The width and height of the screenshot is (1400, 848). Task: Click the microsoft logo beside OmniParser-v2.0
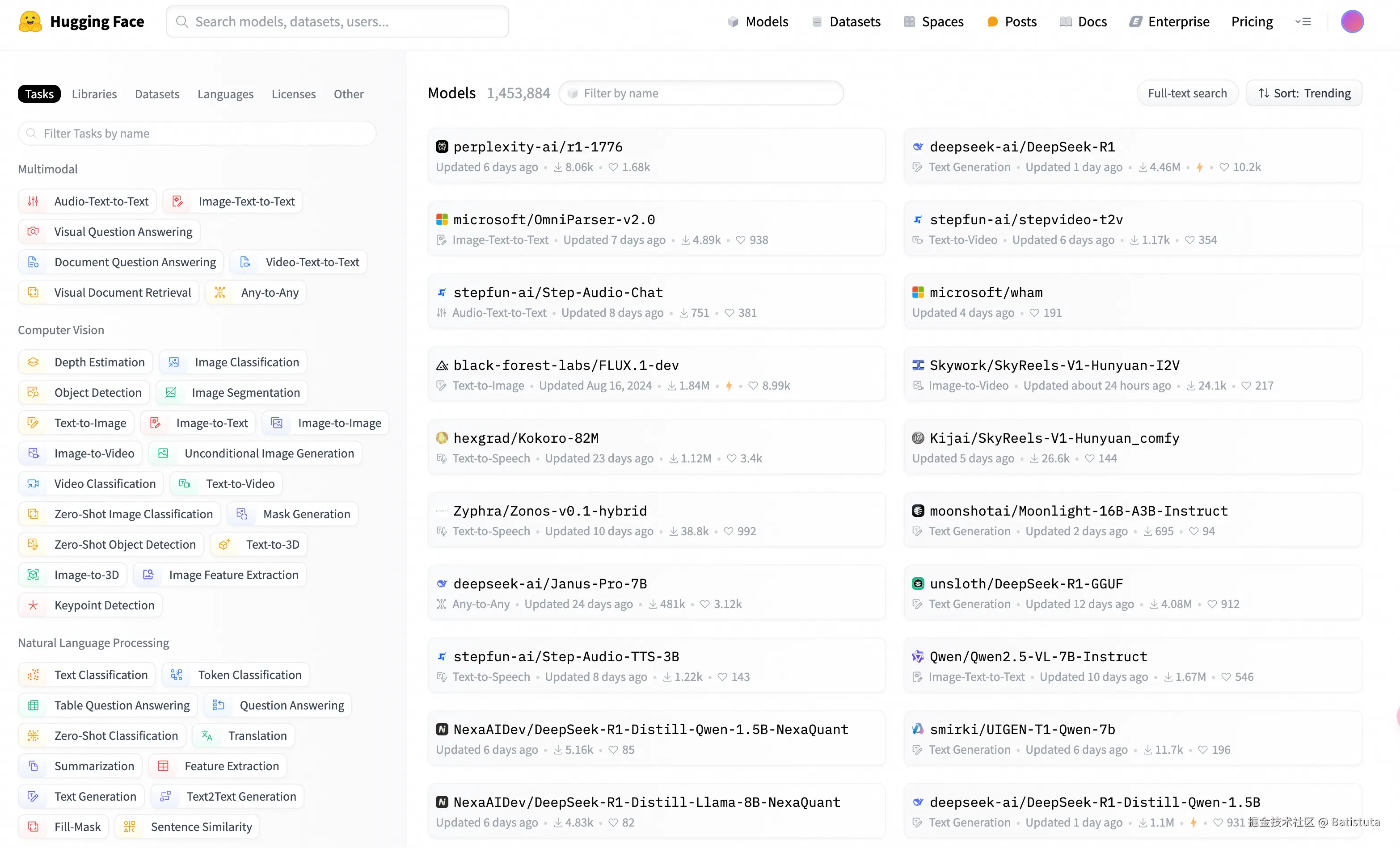click(x=442, y=220)
